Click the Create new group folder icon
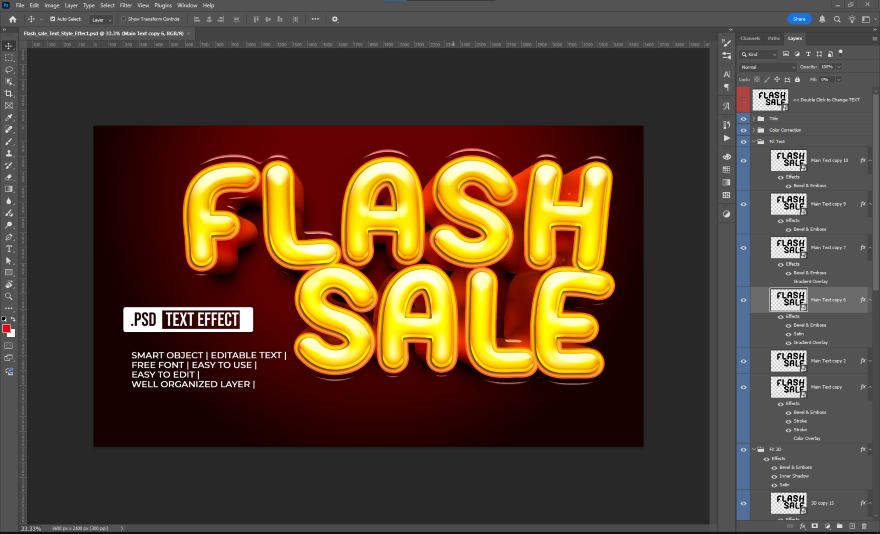Image resolution: width=880 pixels, height=534 pixels. tap(840, 526)
